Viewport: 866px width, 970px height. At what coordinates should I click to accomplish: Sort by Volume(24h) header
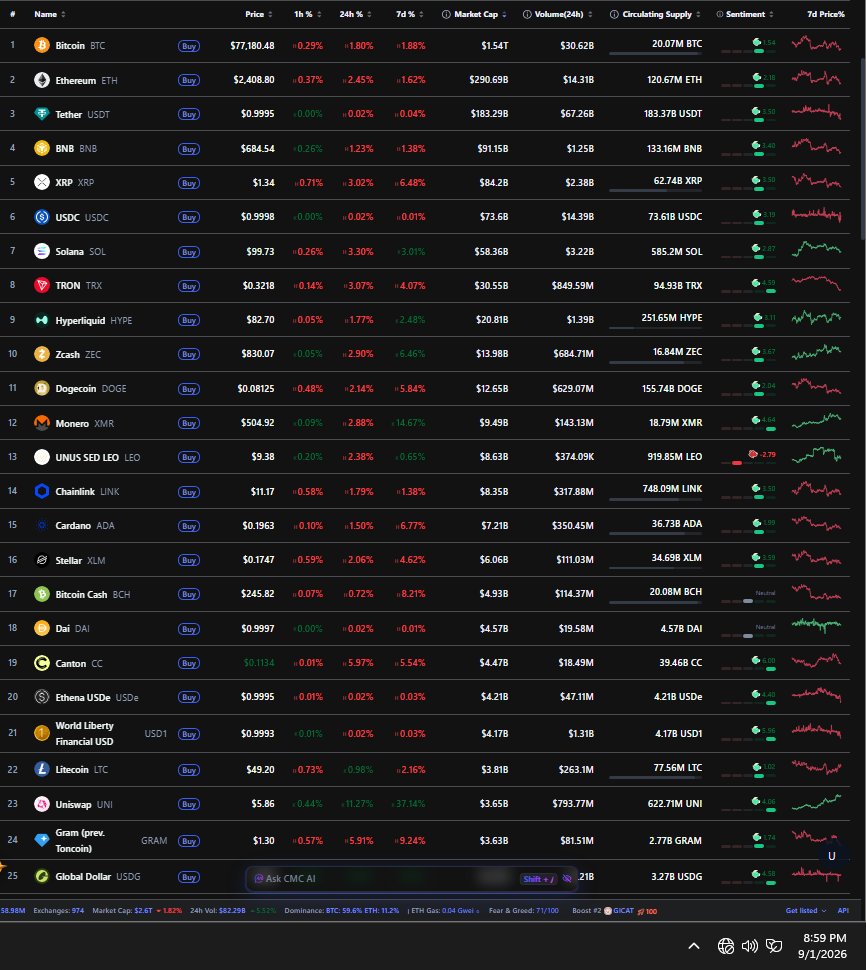tap(563, 14)
